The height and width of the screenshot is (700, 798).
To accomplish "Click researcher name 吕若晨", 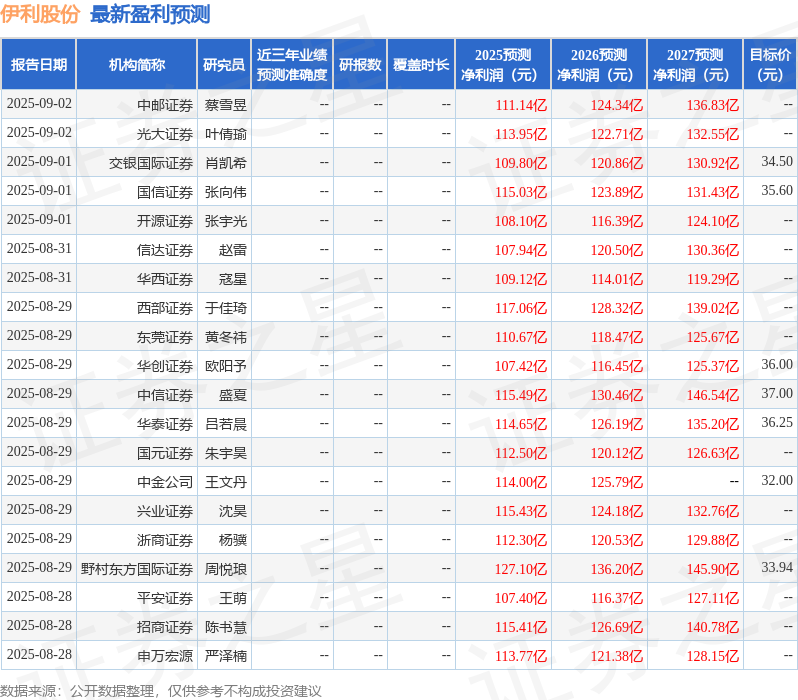I will click(x=226, y=425).
